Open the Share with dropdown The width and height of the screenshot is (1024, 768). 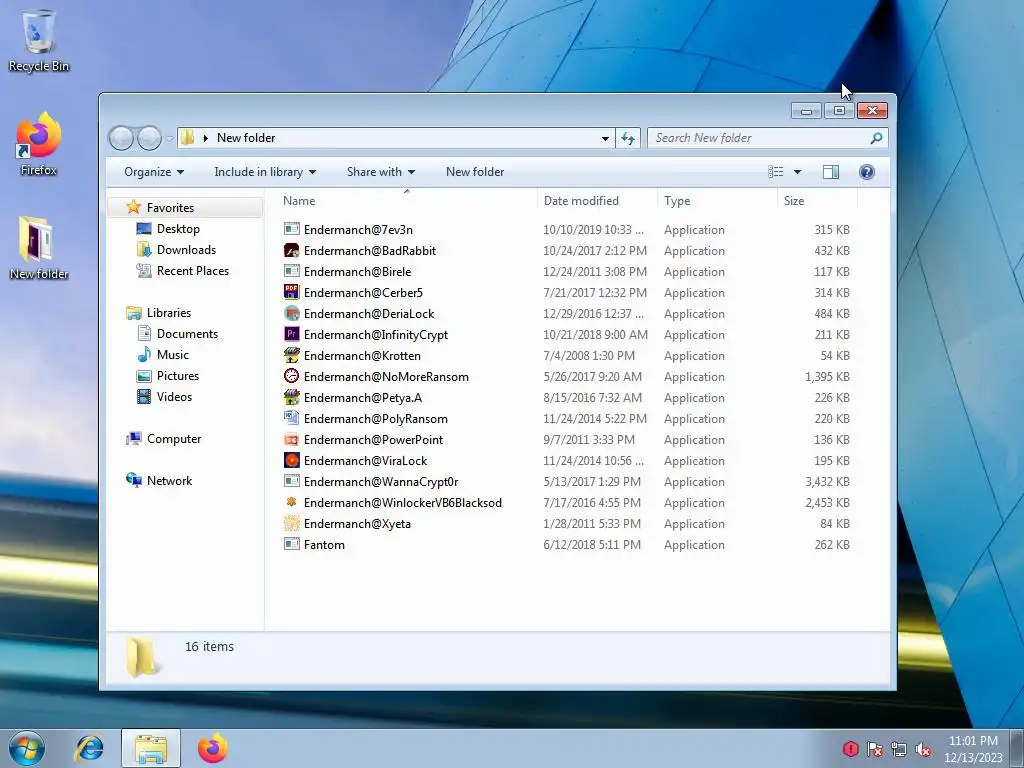tap(381, 172)
